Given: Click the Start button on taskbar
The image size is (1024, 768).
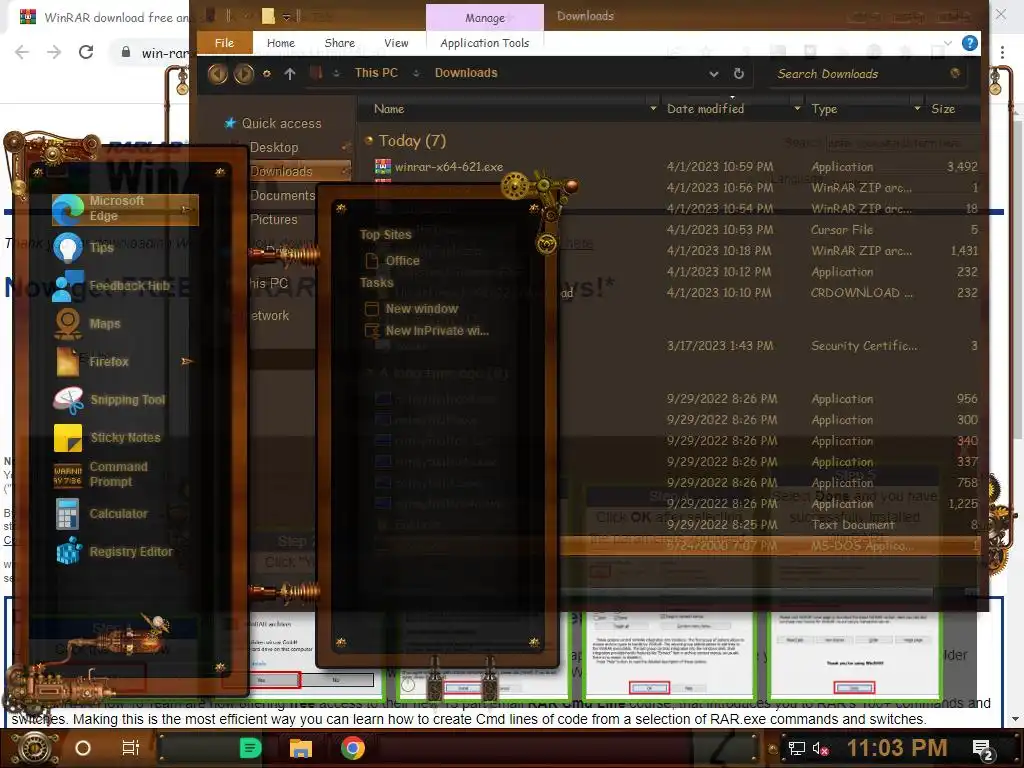Looking at the screenshot, I should tap(34, 748).
